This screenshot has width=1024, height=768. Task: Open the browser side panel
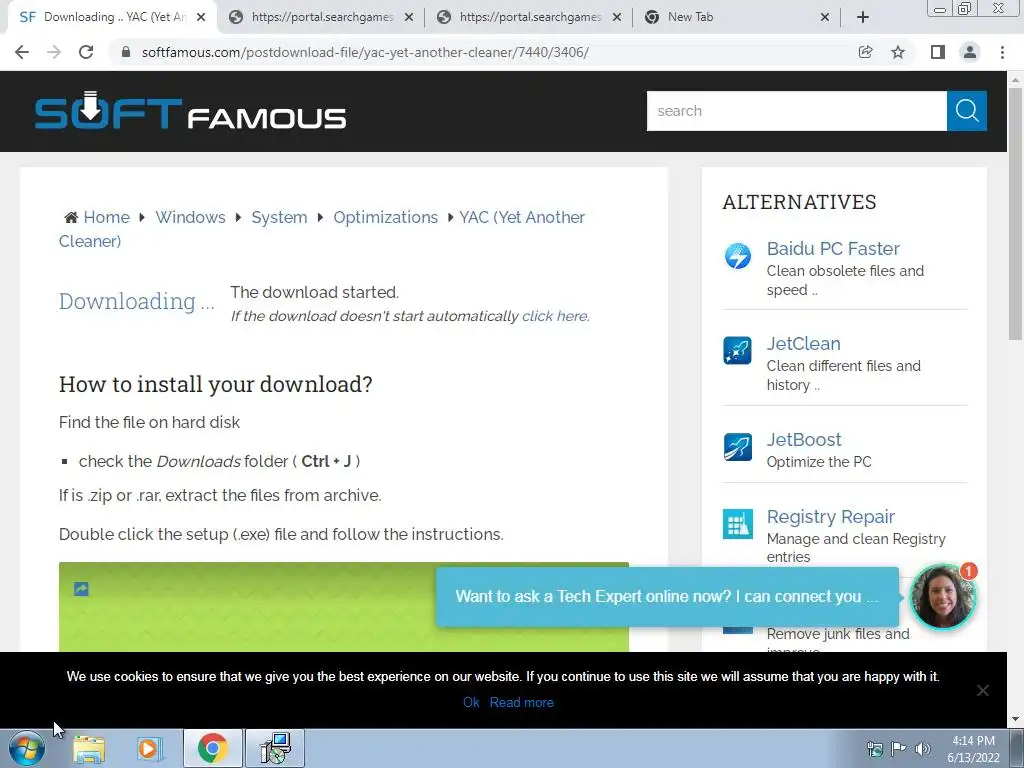point(938,52)
